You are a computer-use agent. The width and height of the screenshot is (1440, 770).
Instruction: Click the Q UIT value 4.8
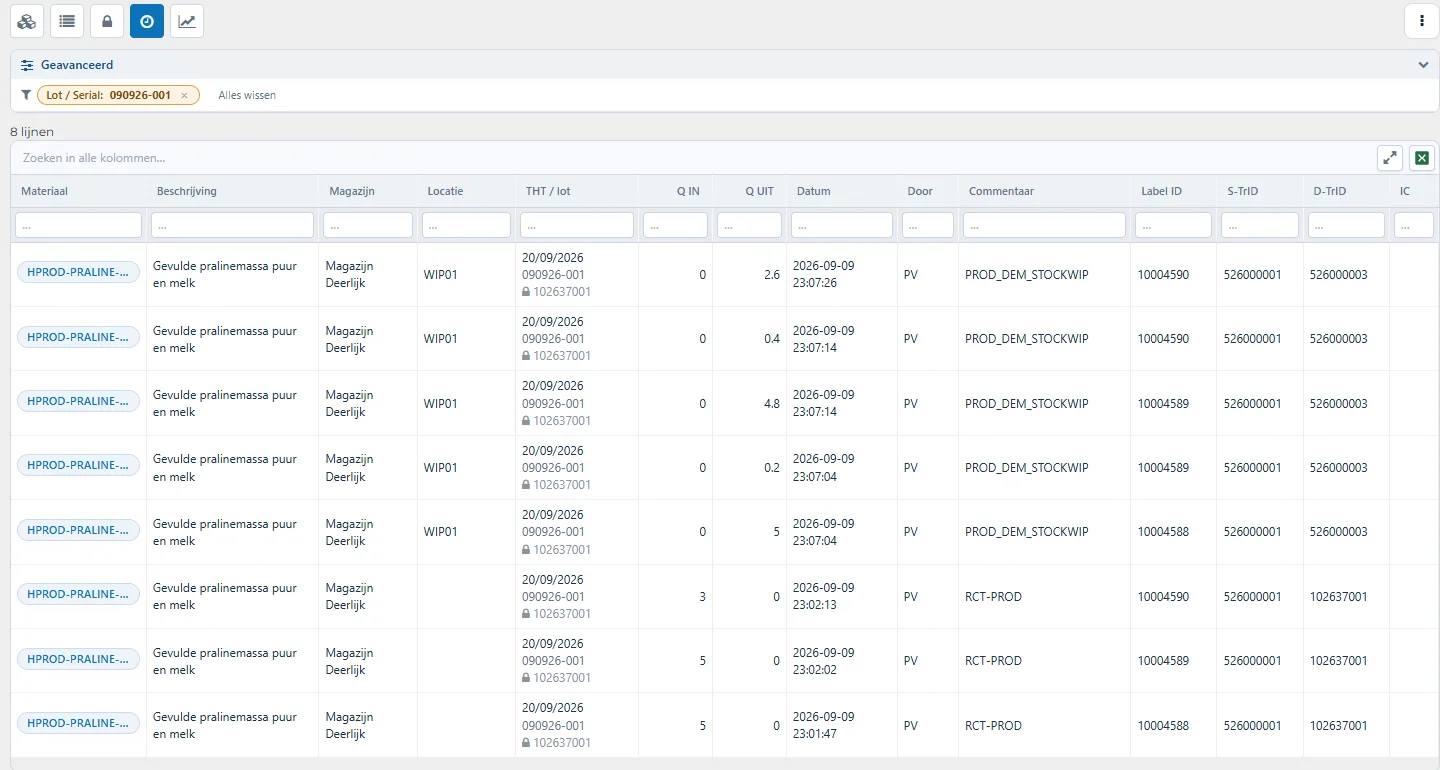pos(772,403)
